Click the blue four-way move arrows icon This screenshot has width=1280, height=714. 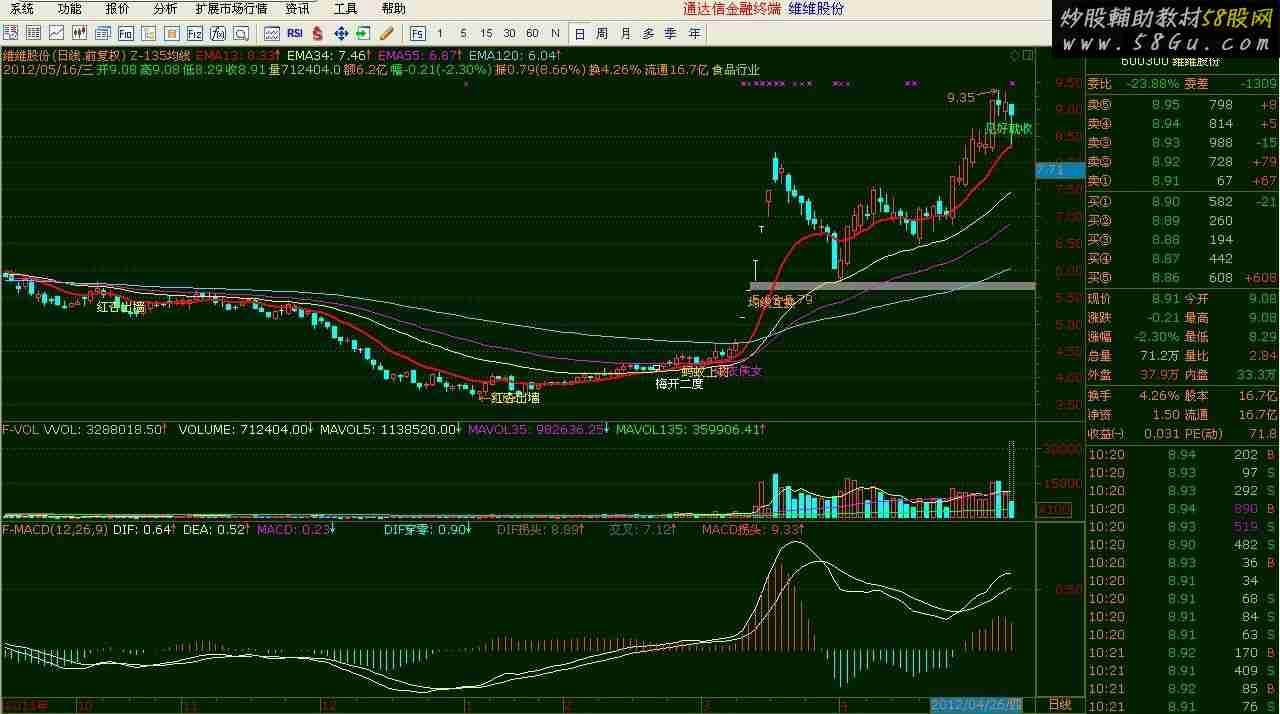click(340, 33)
